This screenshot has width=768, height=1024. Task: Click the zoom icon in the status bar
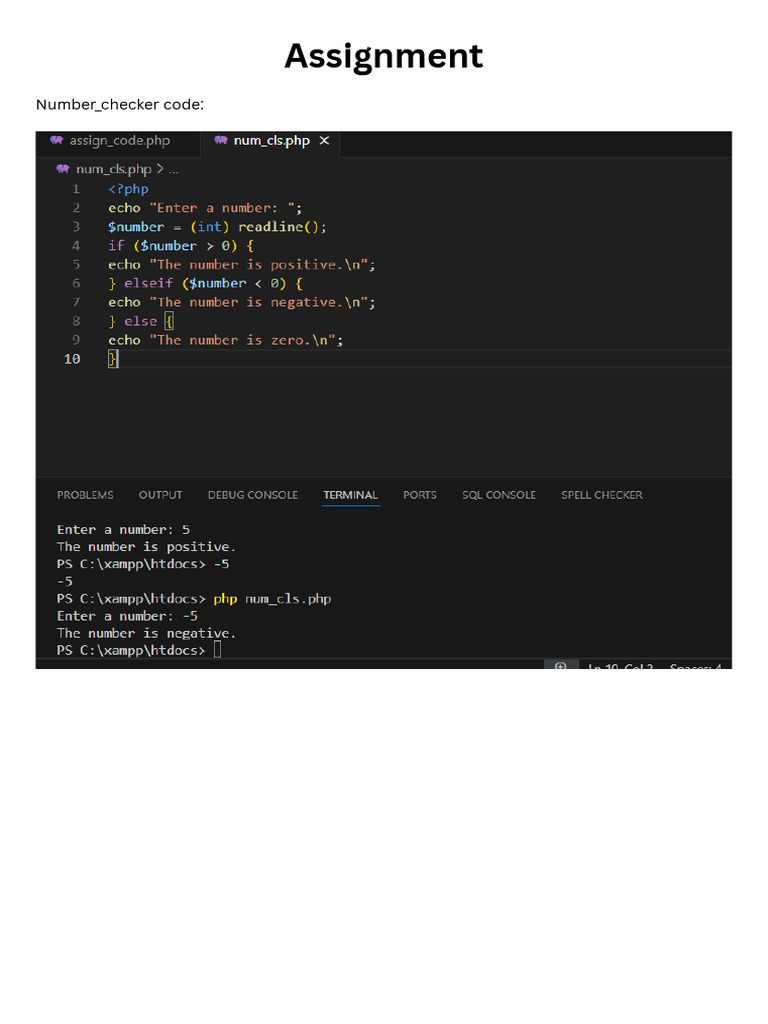click(x=560, y=665)
